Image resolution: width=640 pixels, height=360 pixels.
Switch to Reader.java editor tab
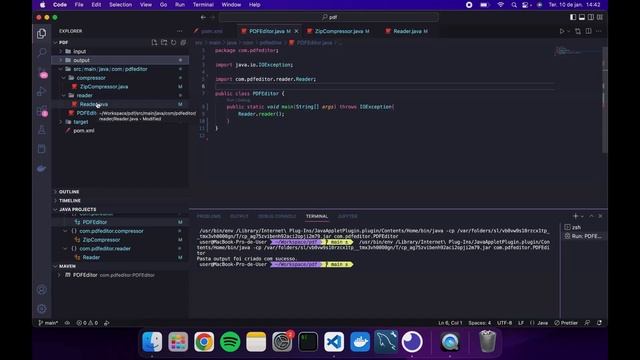[x=409, y=31]
